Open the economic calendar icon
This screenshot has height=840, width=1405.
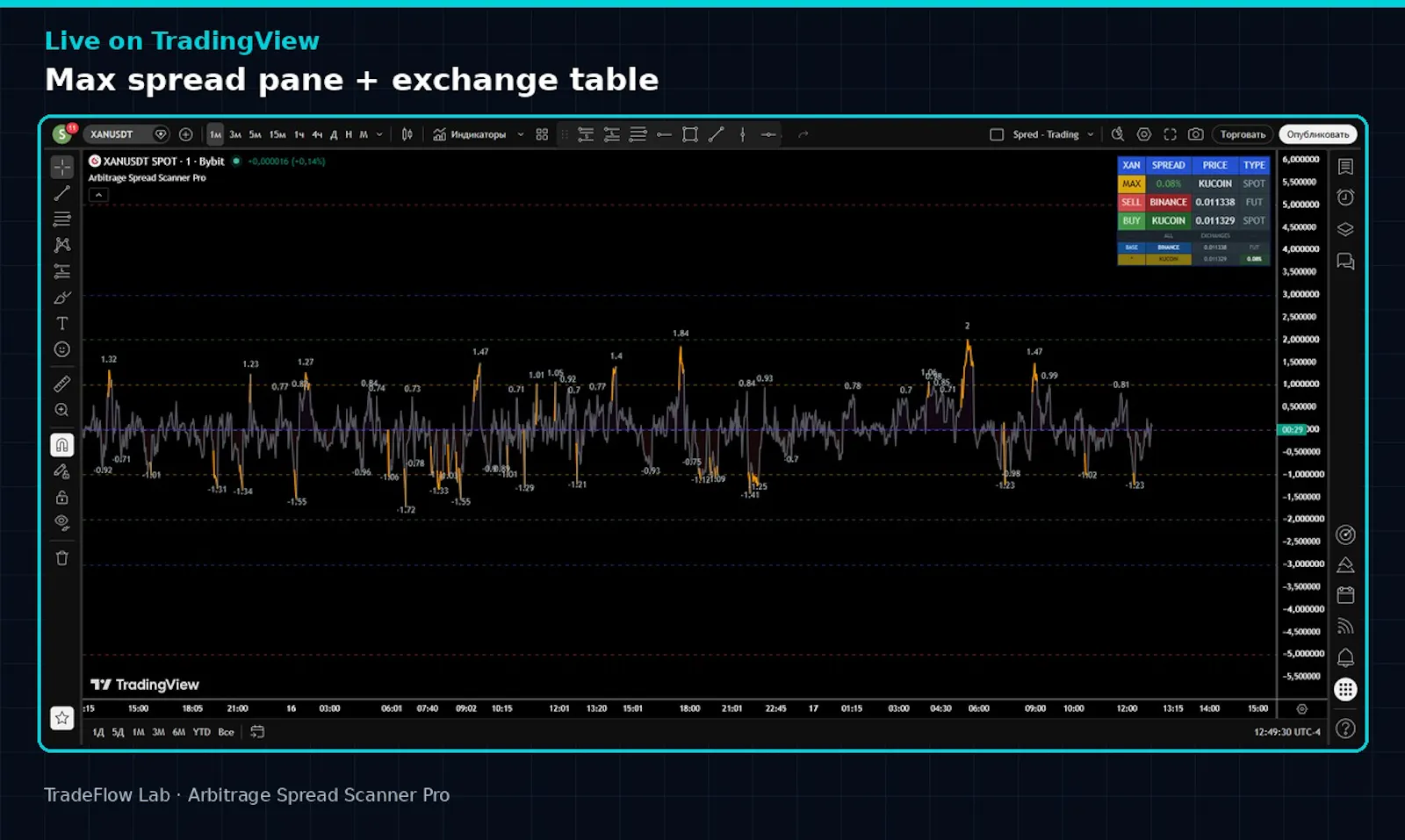click(x=1345, y=595)
